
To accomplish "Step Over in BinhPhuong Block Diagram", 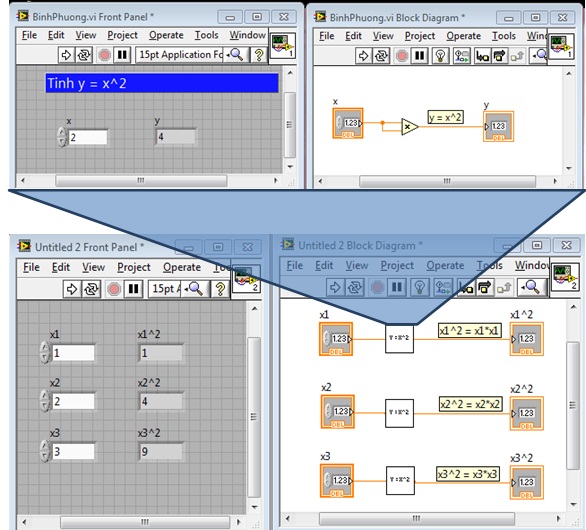I will coord(499,56).
